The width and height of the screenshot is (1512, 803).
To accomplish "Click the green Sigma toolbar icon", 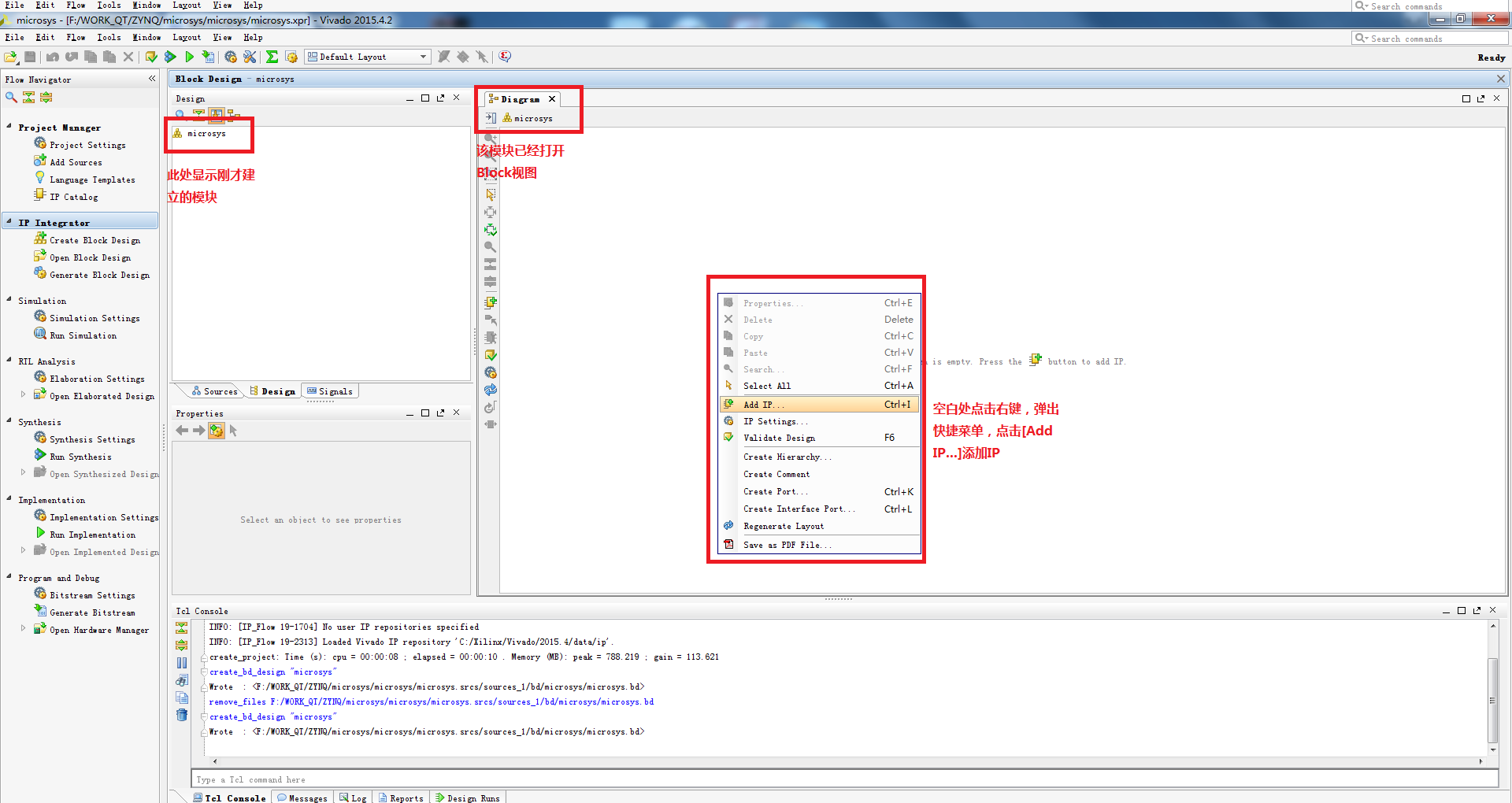I will (x=272, y=57).
